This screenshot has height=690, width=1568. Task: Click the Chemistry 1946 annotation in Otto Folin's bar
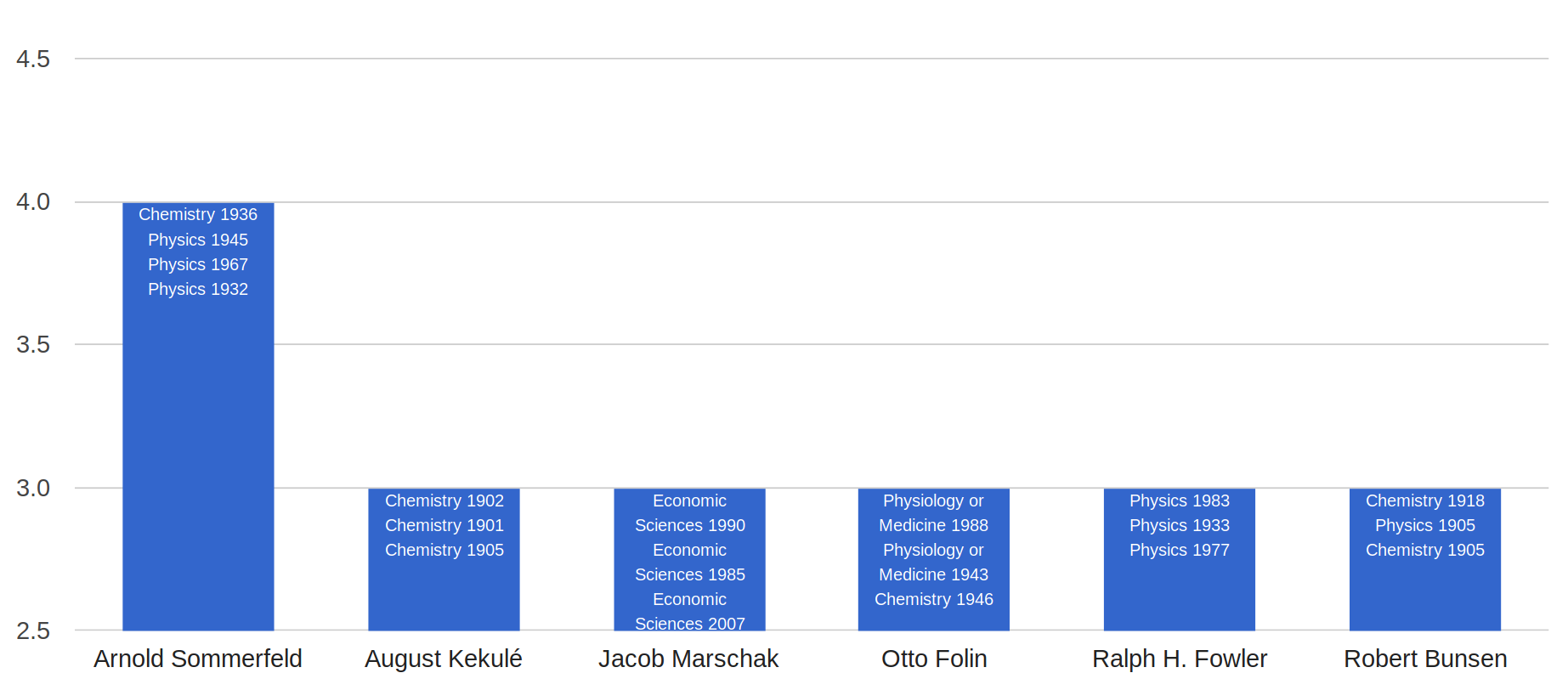[x=933, y=599]
